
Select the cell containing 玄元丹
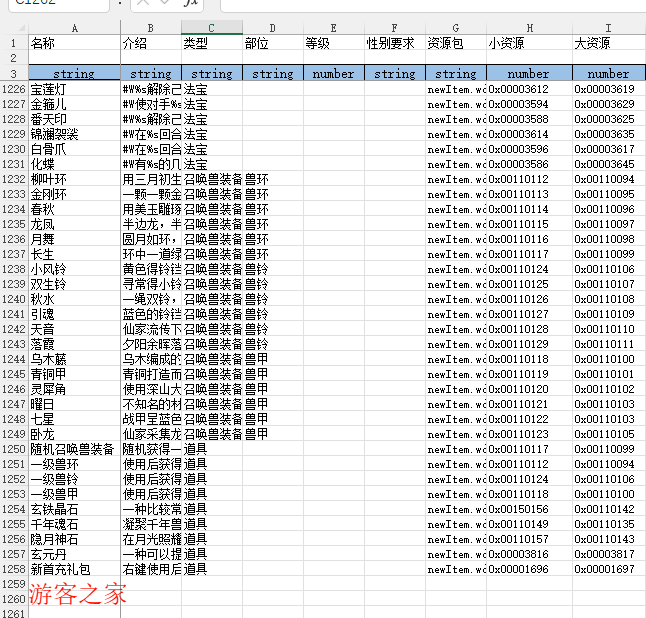[74, 554]
